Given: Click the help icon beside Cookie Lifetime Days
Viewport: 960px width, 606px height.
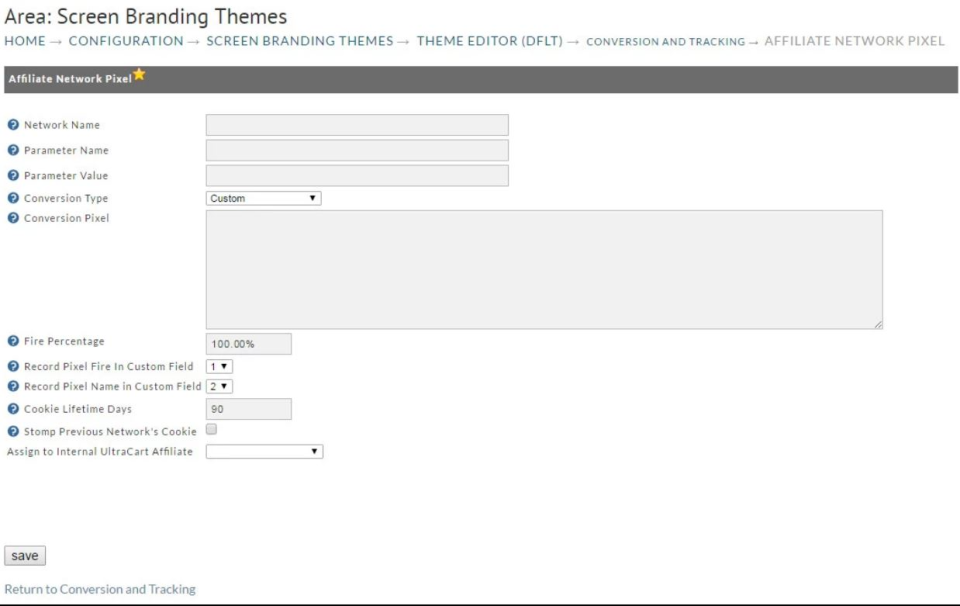Looking at the screenshot, I should (13, 409).
